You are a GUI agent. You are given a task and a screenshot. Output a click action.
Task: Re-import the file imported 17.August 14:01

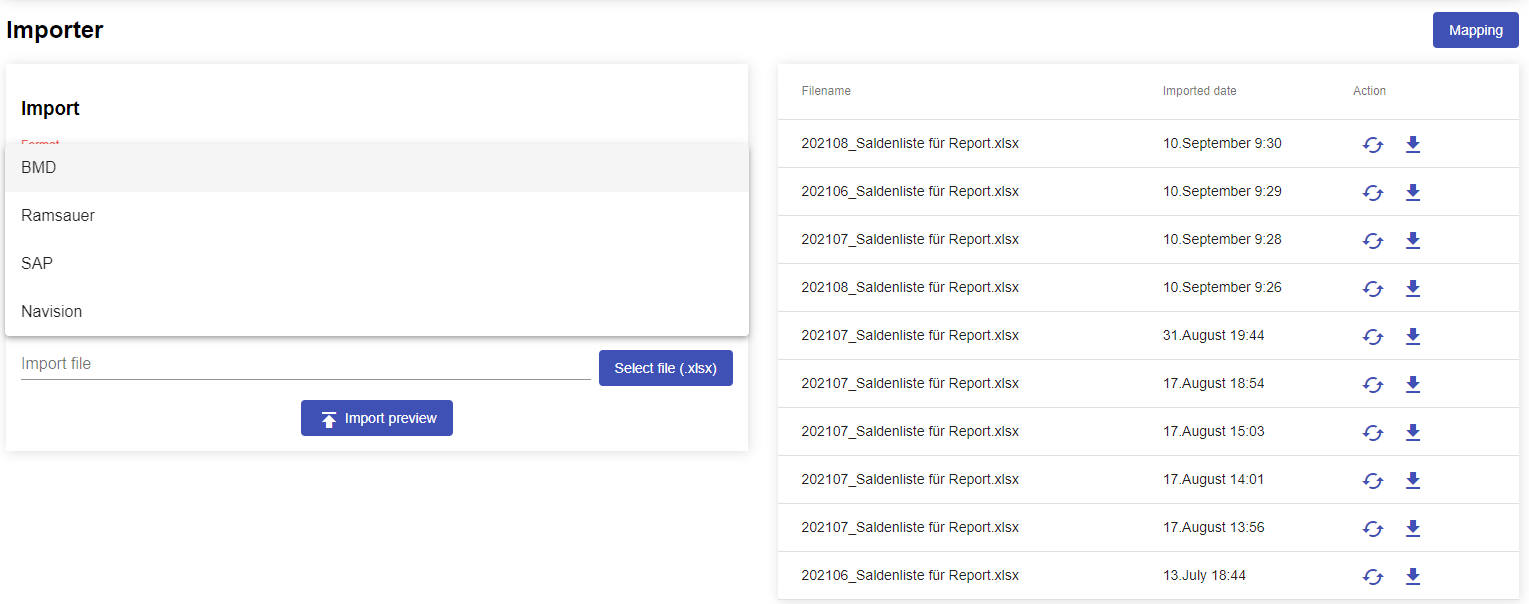tap(1372, 481)
